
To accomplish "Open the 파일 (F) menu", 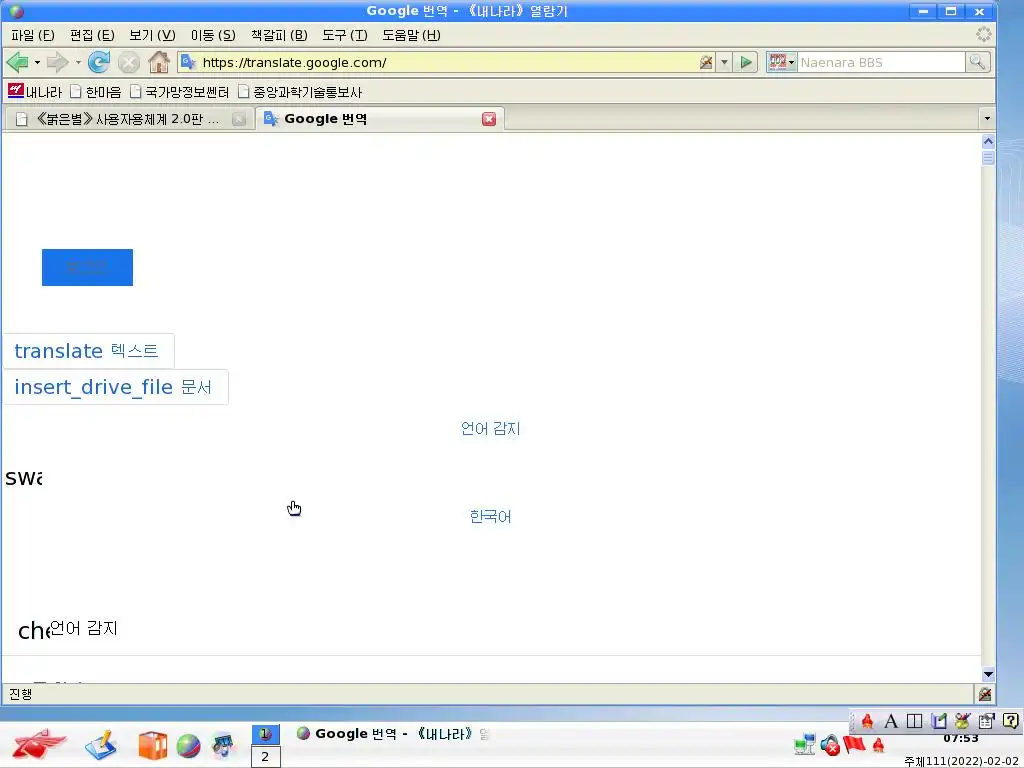I will click(33, 35).
